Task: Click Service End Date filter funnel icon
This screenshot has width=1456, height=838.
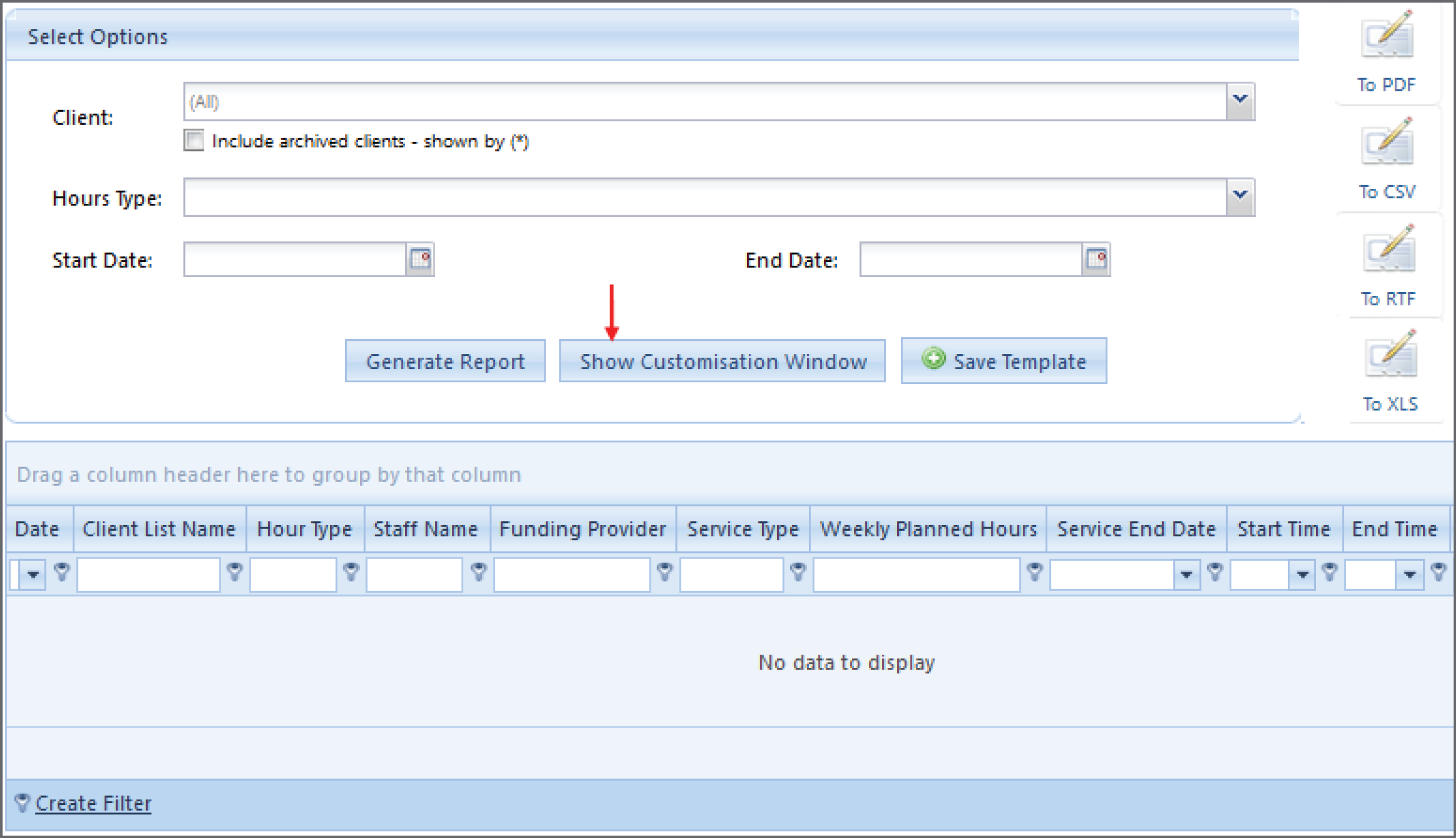Action: tap(1215, 571)
